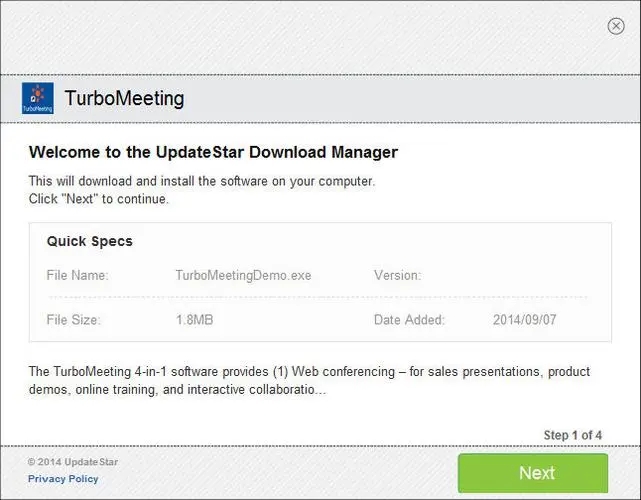641x500 pixels.
Task: Click the 1.8MB file size value
Action: click(195, 320)
